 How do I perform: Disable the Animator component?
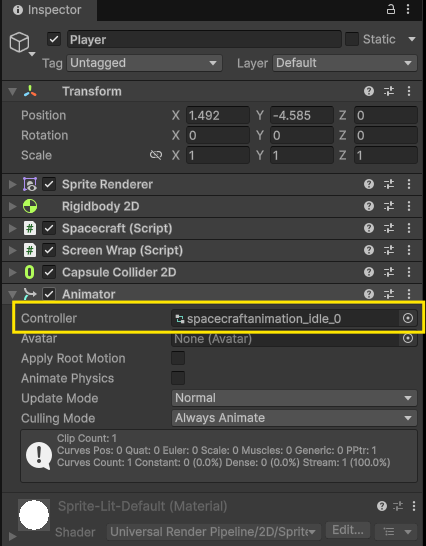pos(49,294)
